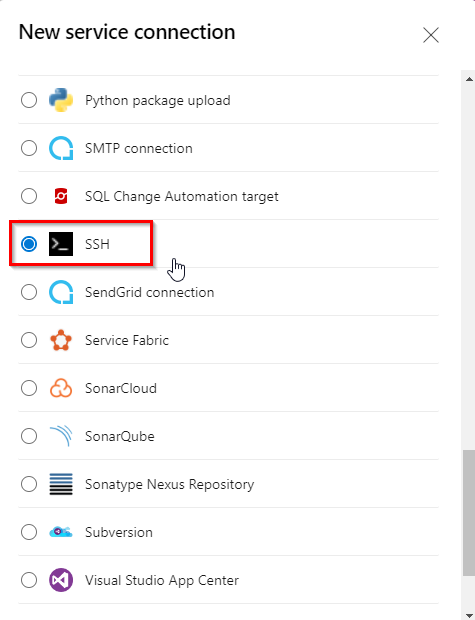Click the SMTP connection icon
Image resolution: width=475 pixels, height=620 pixels.
(x=61, y=148)
